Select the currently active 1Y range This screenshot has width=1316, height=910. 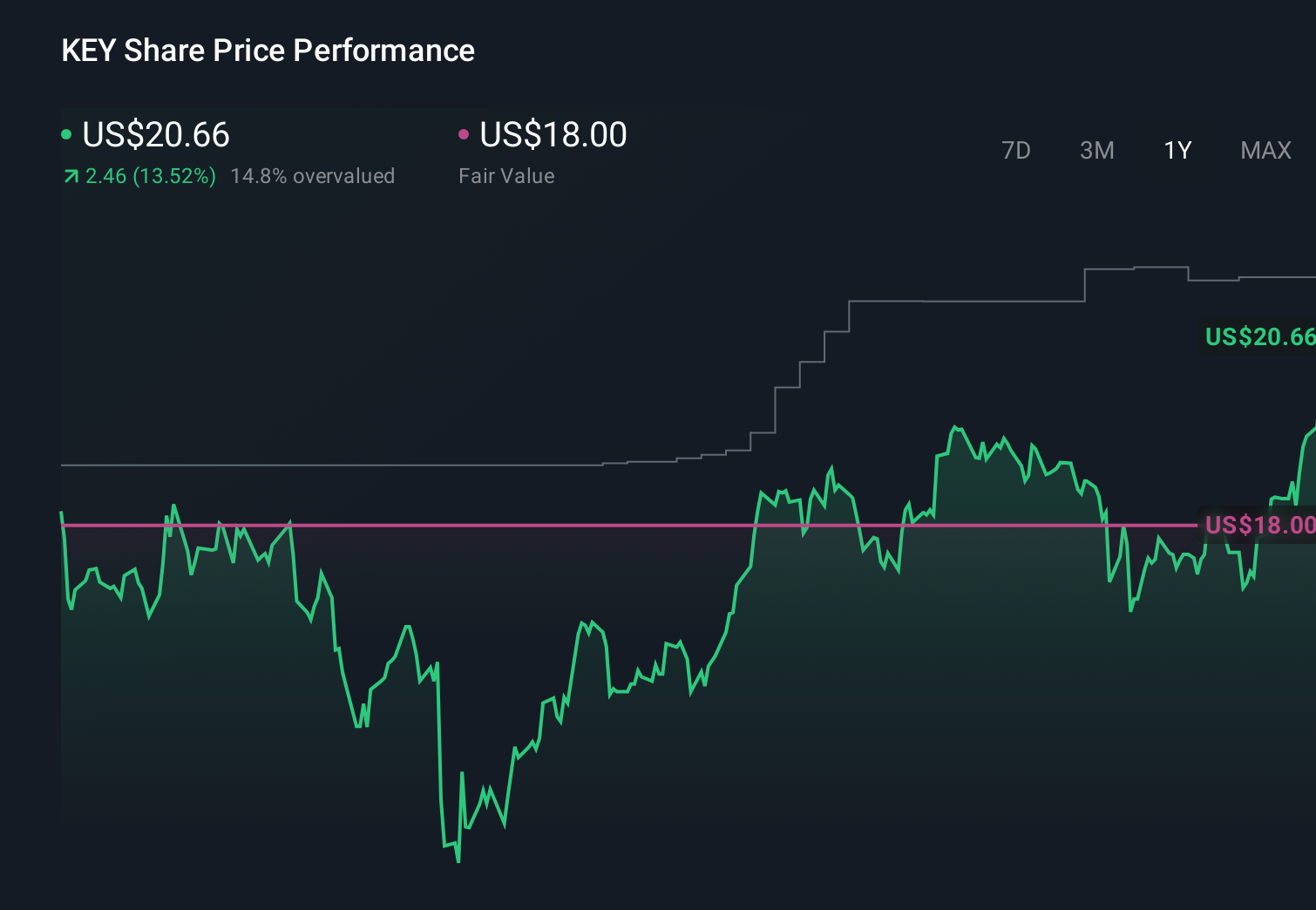tap(1177, 150)
